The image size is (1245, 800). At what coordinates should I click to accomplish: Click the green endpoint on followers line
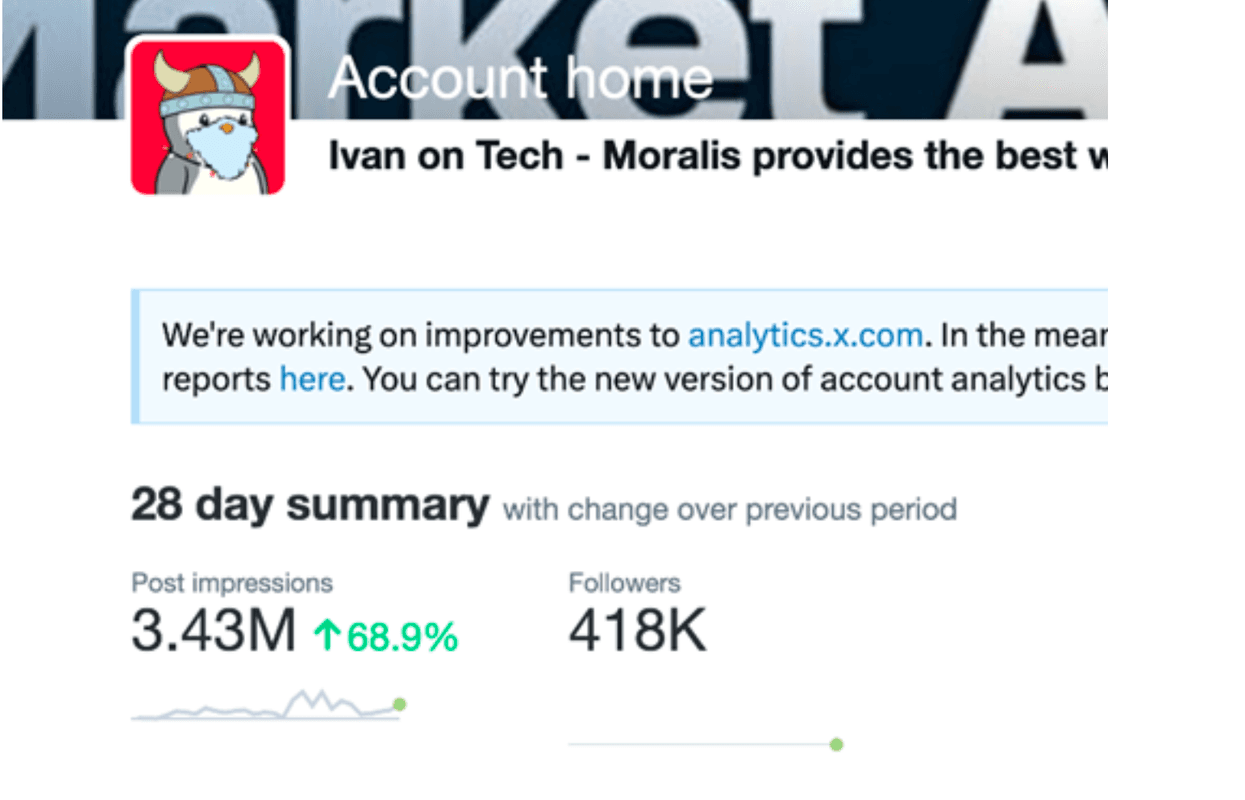click(837, 744)
